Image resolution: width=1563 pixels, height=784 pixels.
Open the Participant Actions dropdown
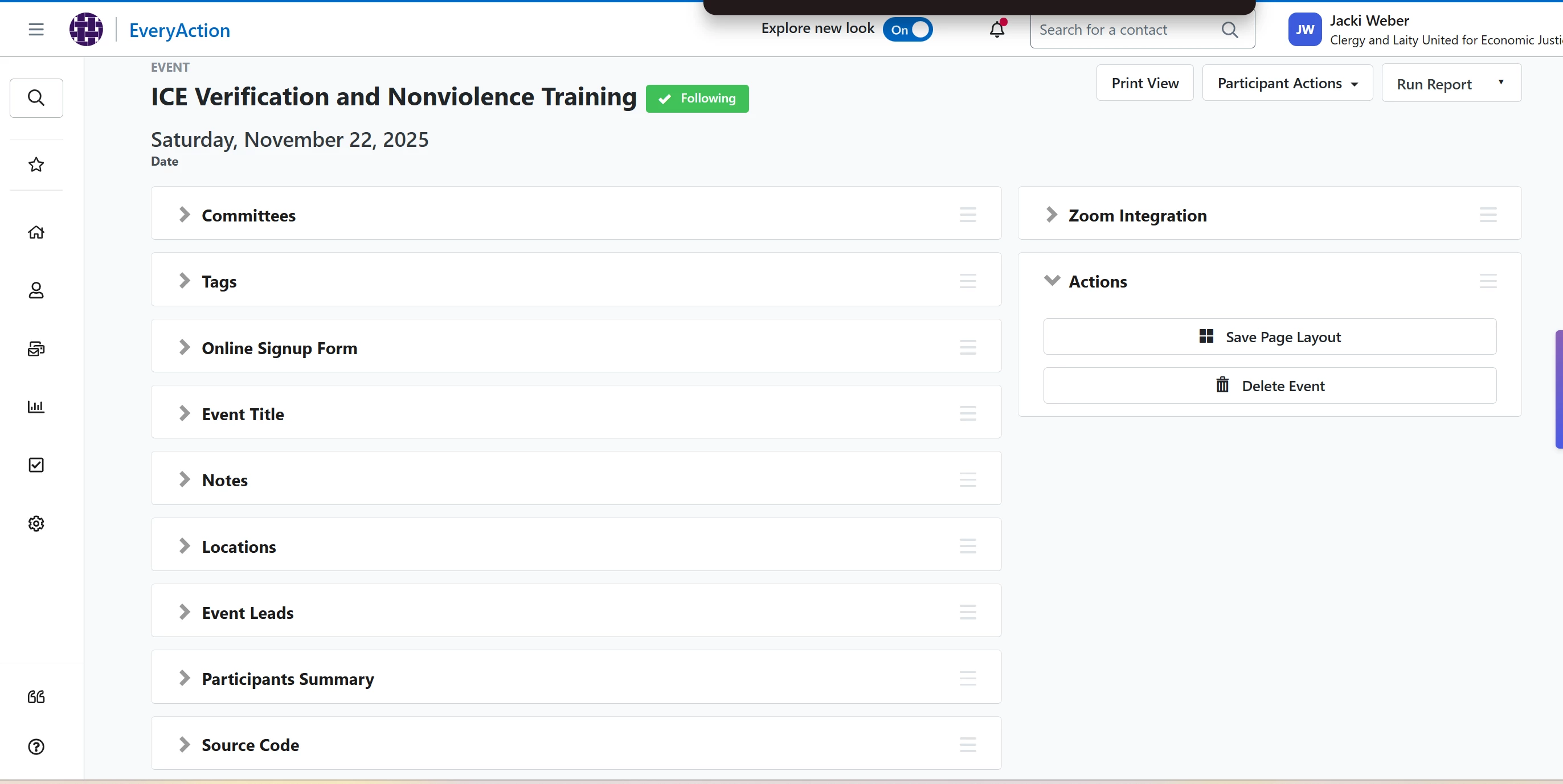point(1287,83)
